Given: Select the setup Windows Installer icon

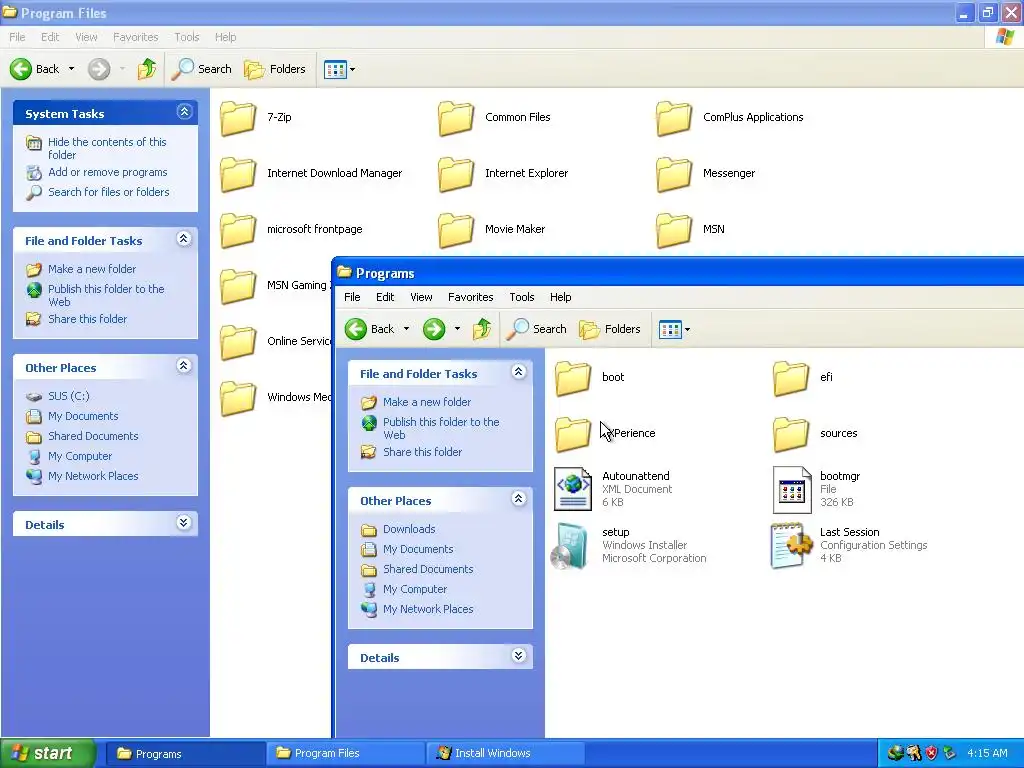Looking at the screenshot, I should point(570,545).
